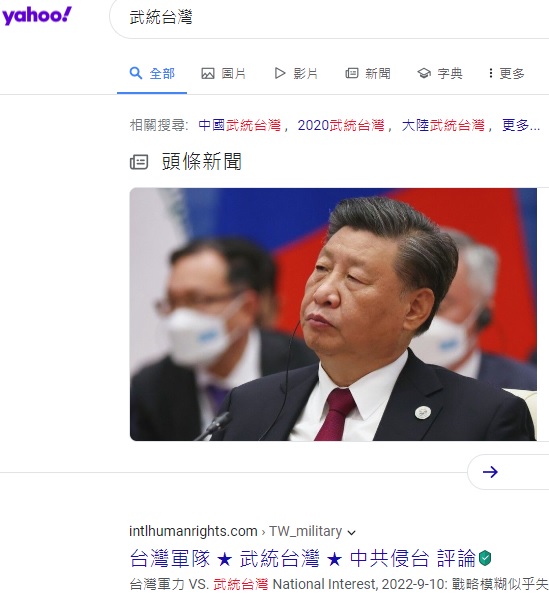Image resolution: width=549 pixels, height=594 pixels.
Task: Click the search box containing 武統台灣
Action: coord(329,17)
